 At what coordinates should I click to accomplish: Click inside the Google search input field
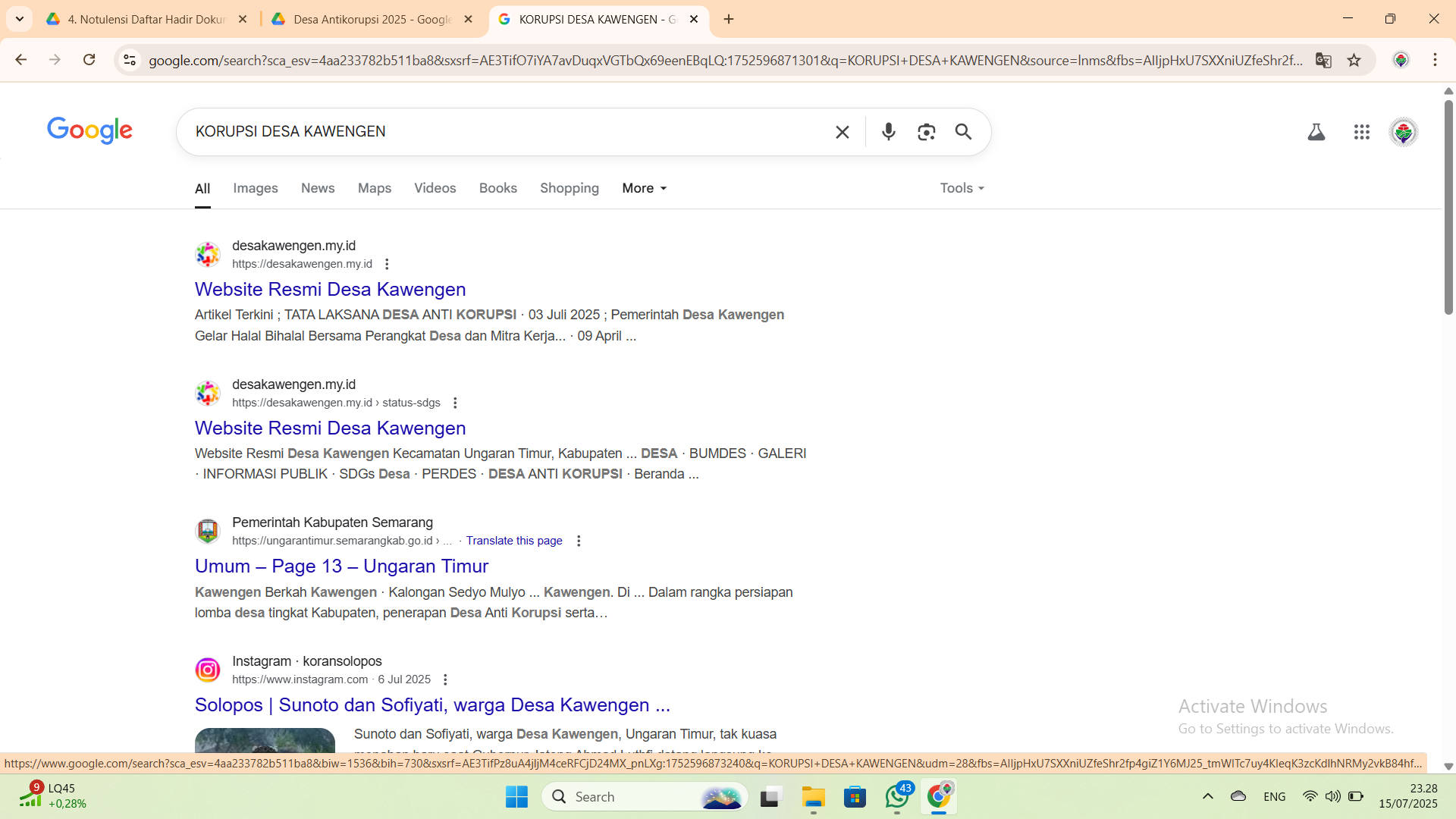pyautogui.click(x=500, y=132)
